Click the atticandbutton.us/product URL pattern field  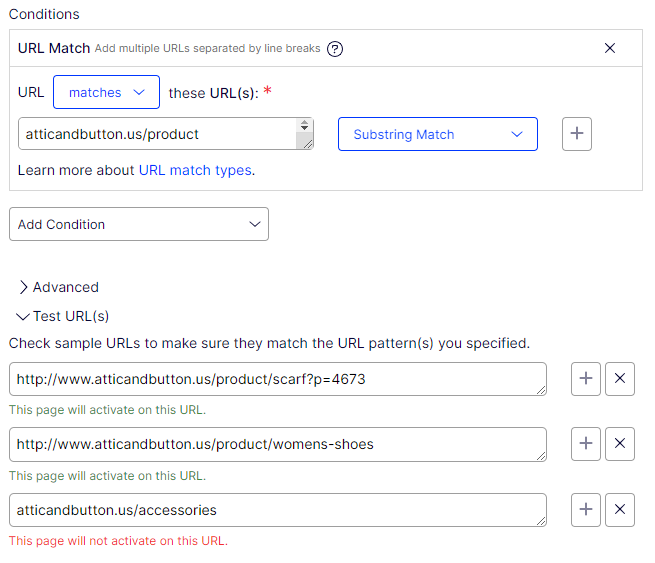155,134
